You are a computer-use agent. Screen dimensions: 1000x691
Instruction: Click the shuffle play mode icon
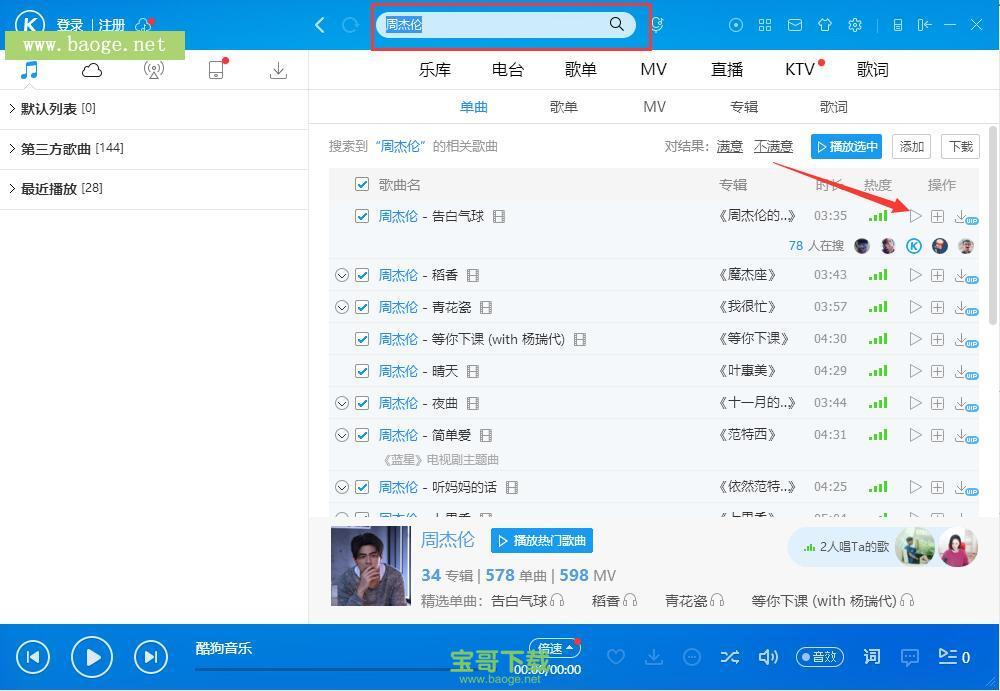[730, 657]
